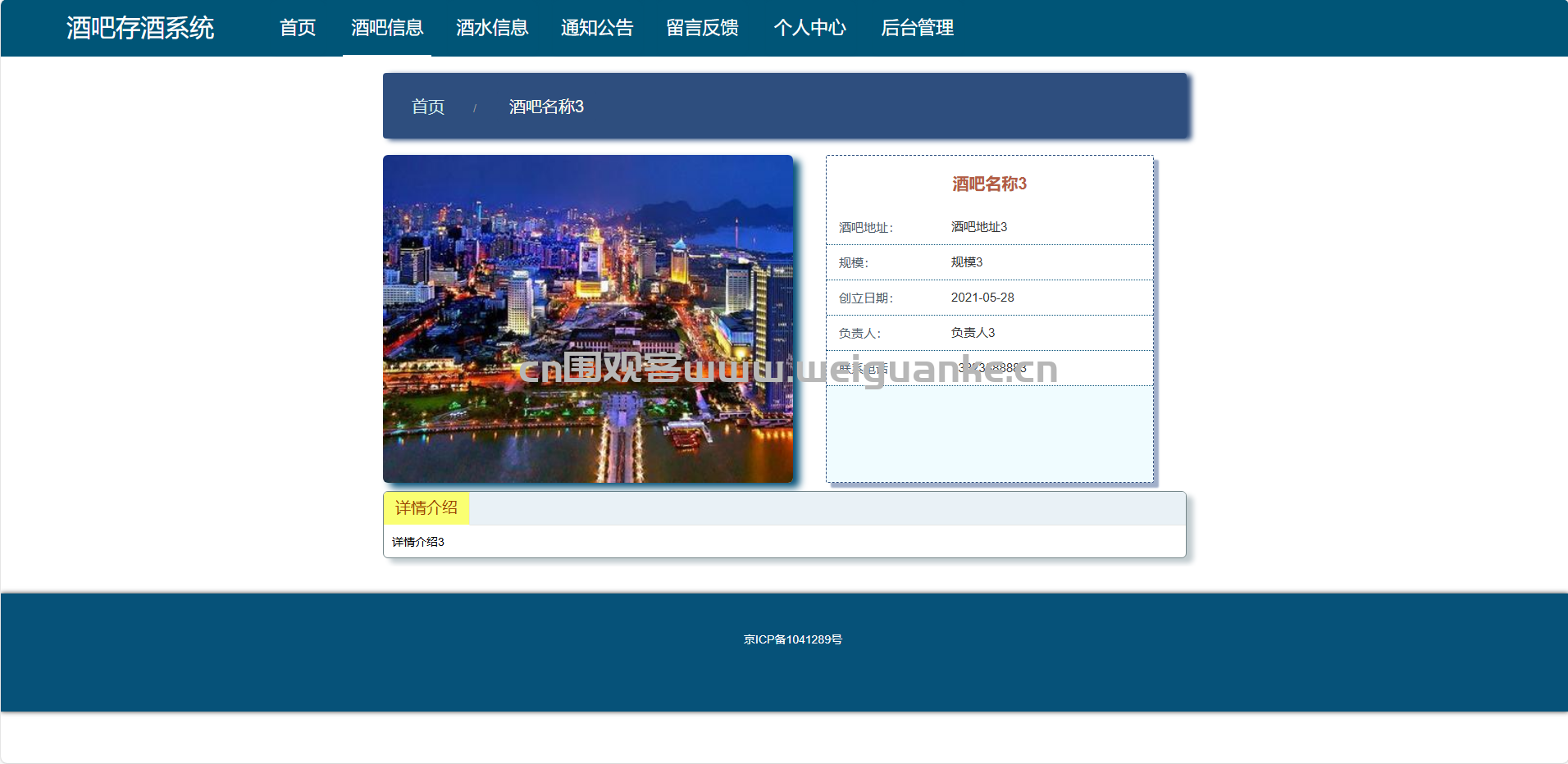Image resolution: width=1568 pixels, height=764 pixels.
Task: Select 留言反馈 in the navigation bar
Action: (x=702, y=28)
